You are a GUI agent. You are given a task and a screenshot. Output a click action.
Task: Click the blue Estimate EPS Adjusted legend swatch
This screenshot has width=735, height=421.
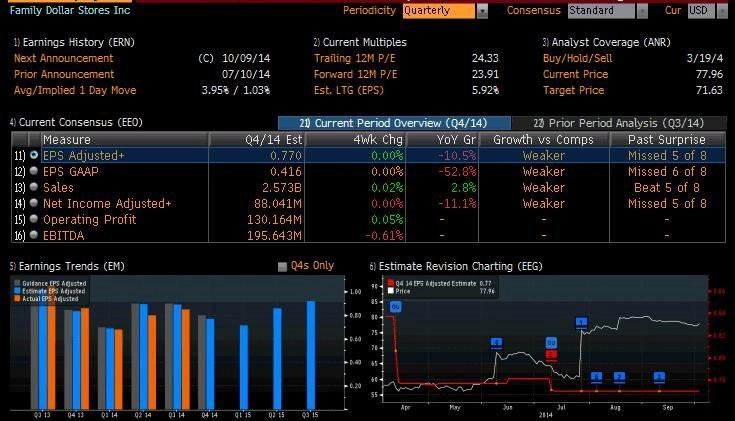[x=17, y=291]
